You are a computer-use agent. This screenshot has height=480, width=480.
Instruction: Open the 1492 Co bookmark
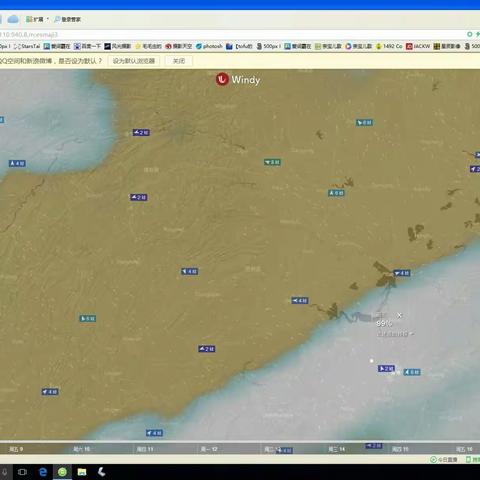(x=389, y=46)
